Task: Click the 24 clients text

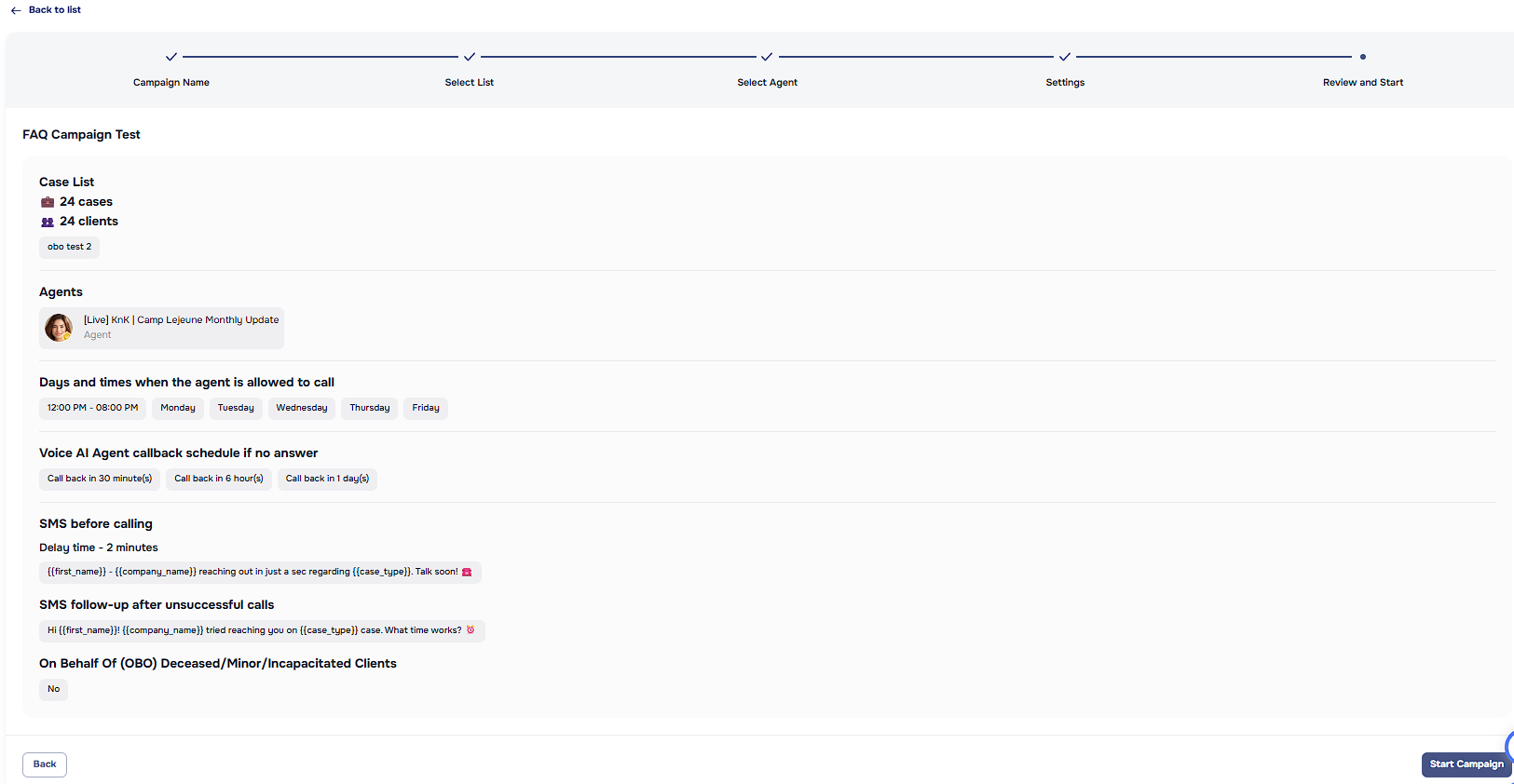Action: coord(89,222)
